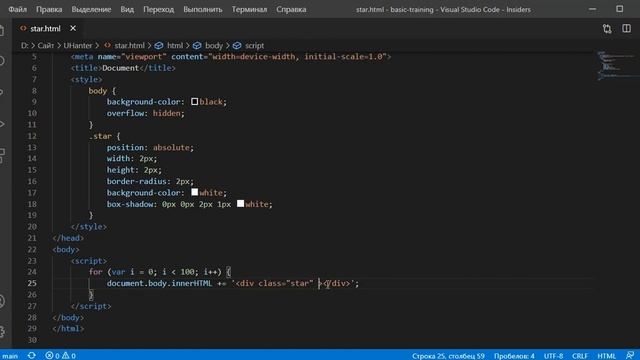Open black color swatch on line 9

195,102
